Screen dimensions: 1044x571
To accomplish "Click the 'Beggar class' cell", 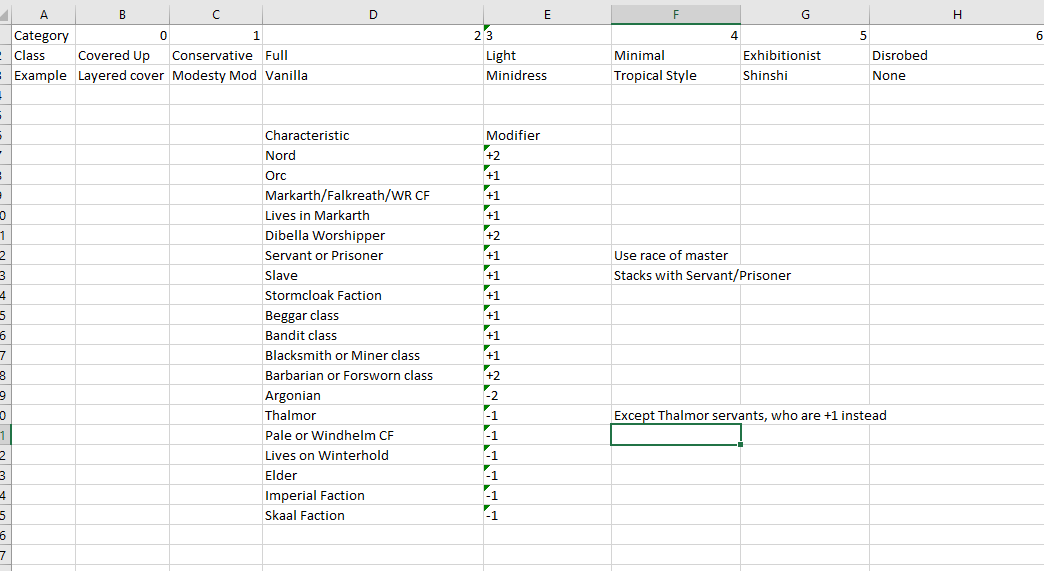I will (373, 315).
